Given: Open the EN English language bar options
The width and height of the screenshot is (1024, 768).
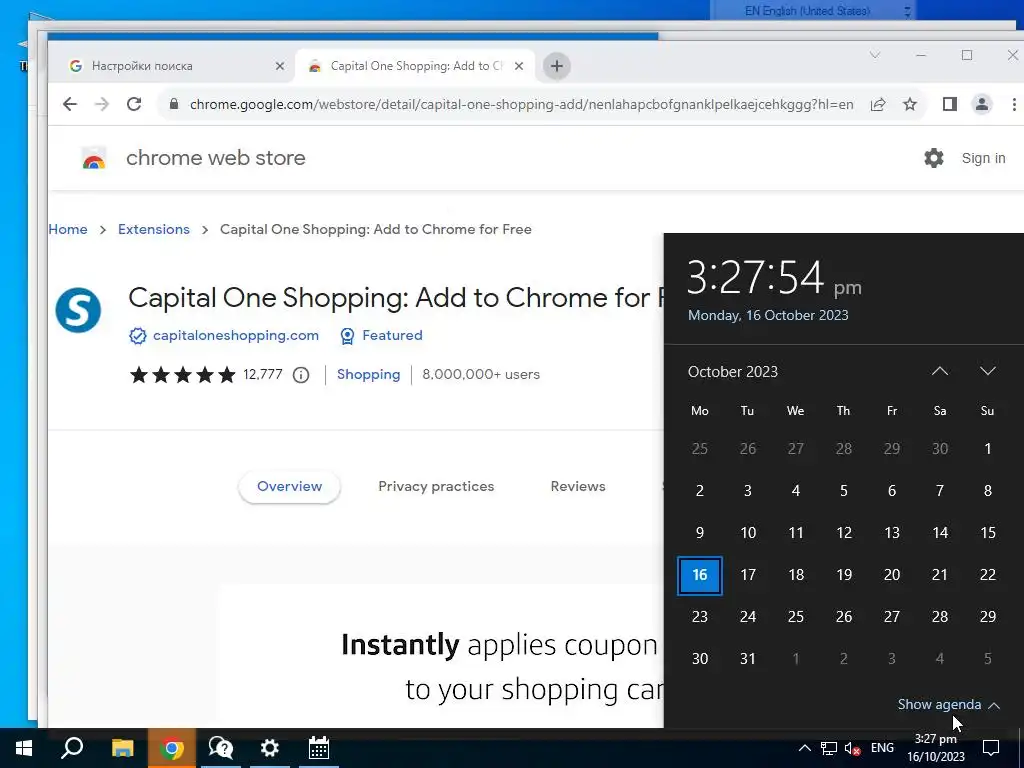Looking at the screenshot, I should (908, 11).
